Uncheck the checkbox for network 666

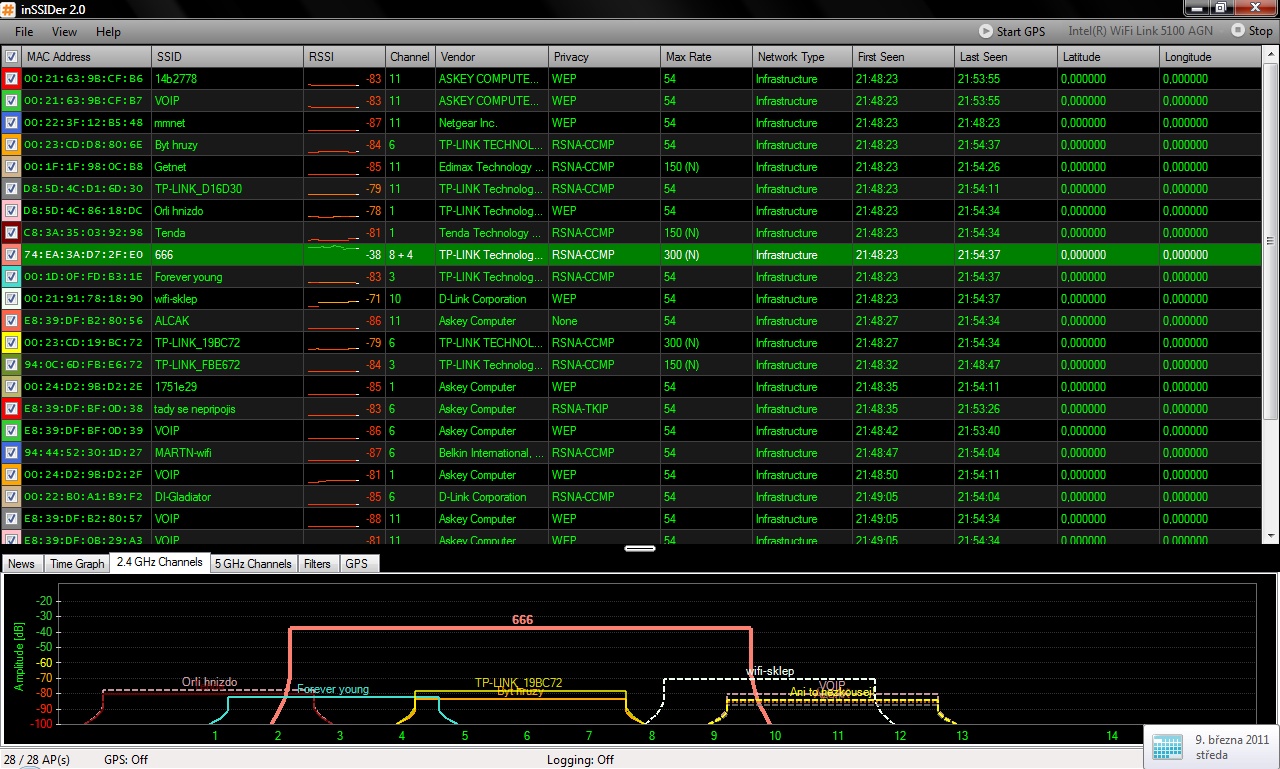[11, 255]
